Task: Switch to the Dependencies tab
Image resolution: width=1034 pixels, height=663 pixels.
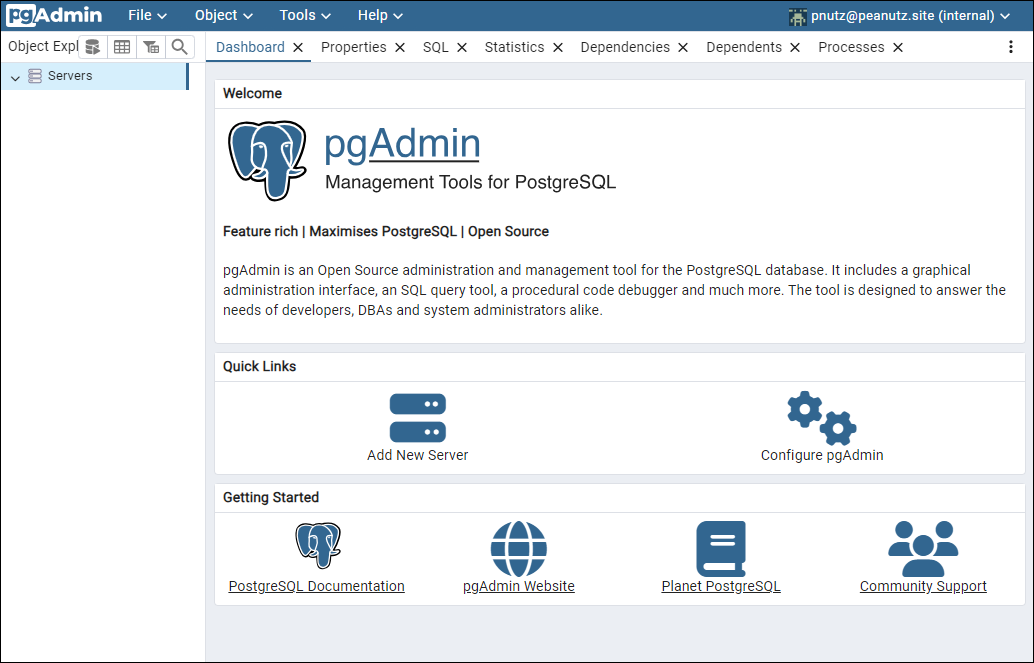Action: click(625, 47)
